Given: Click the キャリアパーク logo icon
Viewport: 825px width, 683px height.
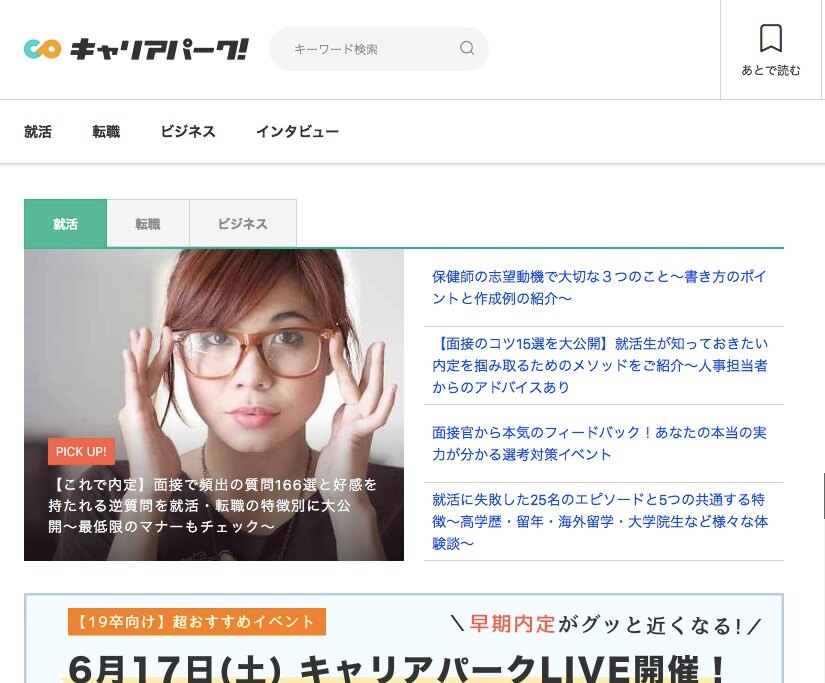Looking at the screenshot, I should pos(42,49).
